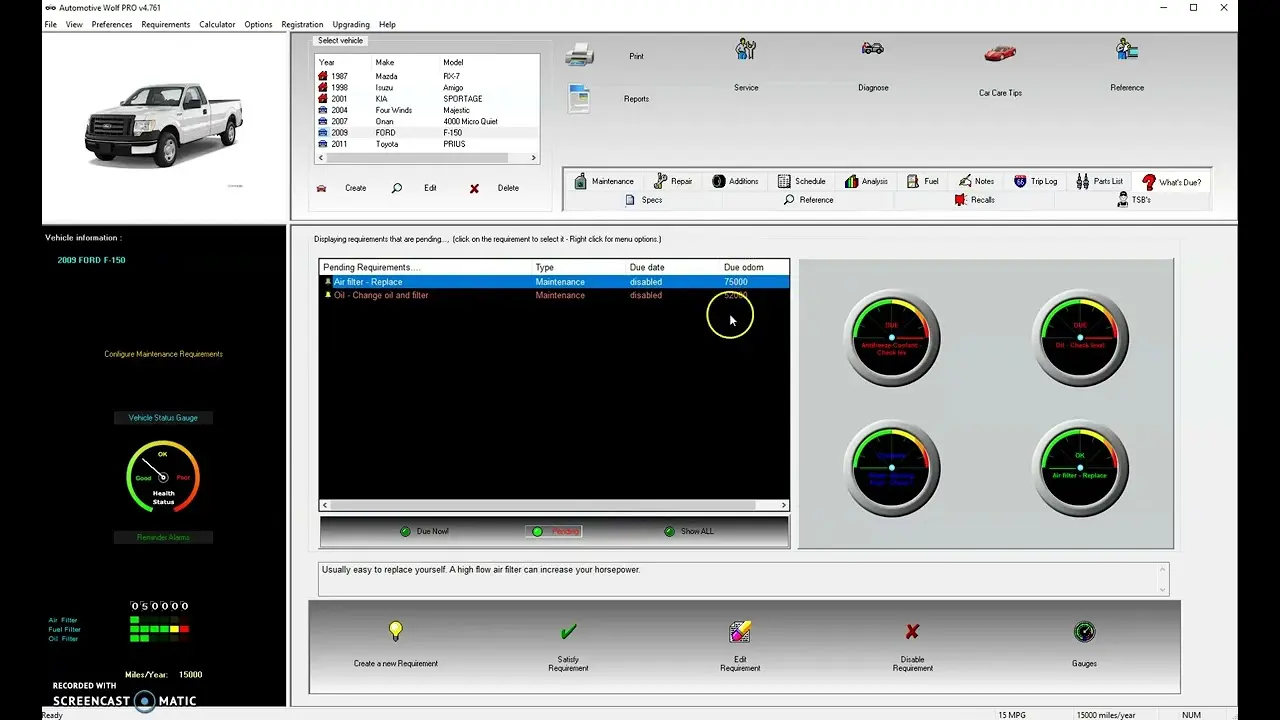This screenshot has width=1280, height=720.
Task: Open the Requirements menu
Action: [166, 24]
